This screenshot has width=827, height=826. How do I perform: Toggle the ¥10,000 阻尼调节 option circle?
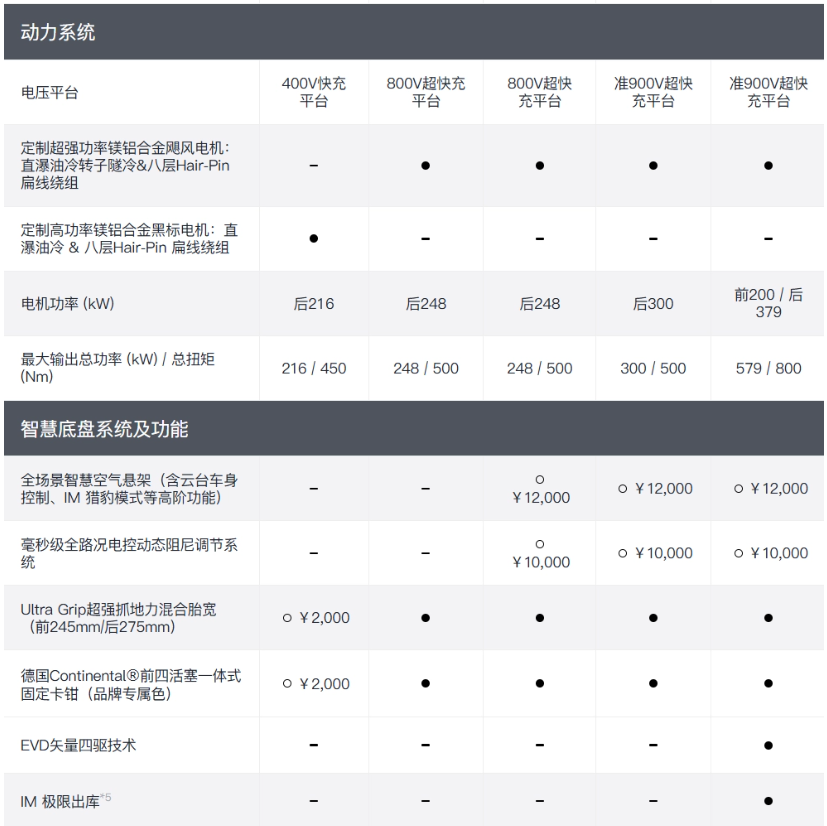point(540,545)
